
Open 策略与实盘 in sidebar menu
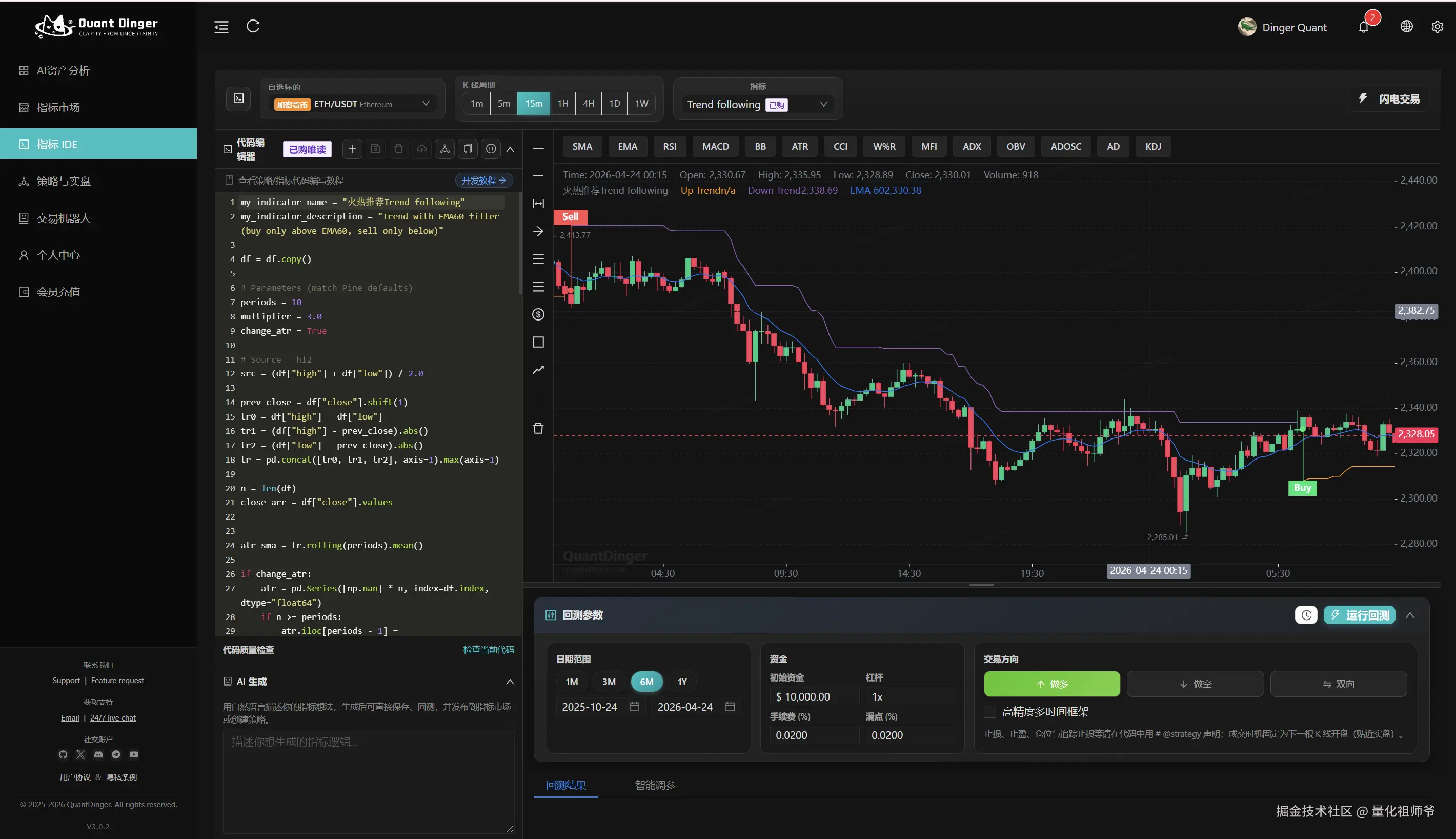click(64, 182)
